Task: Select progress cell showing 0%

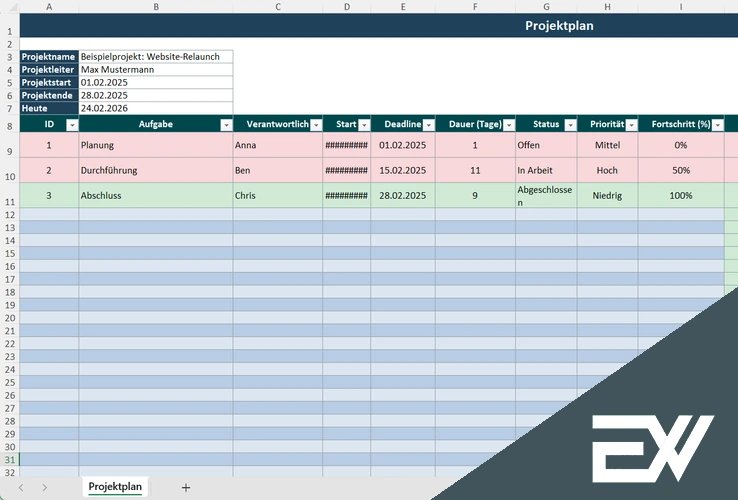Action: point(681,145)
